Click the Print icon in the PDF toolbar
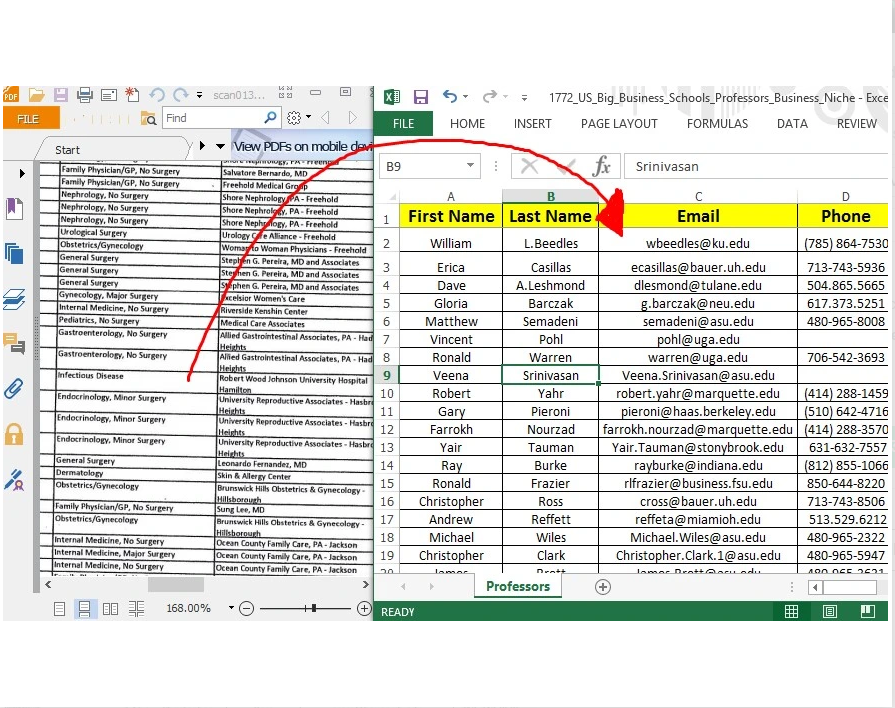 [85, 94]
